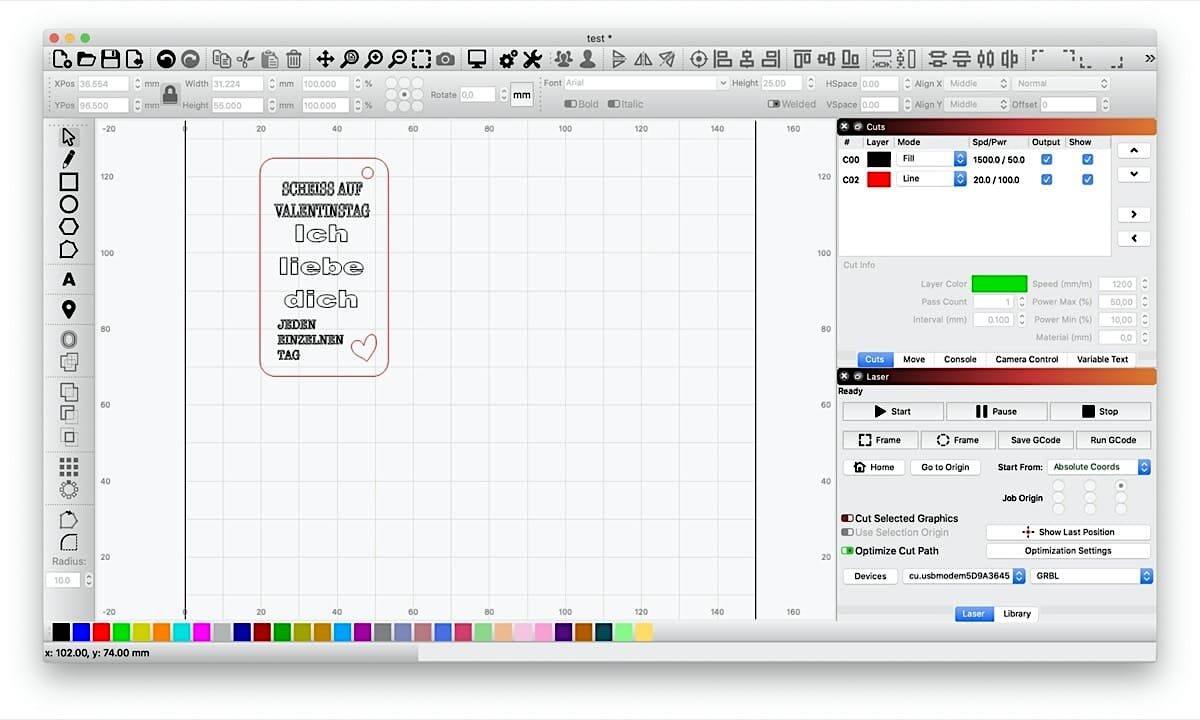Open the Mode dropdown for layer C00
This screenshot has width=1200, height=720.
point(931,159)
